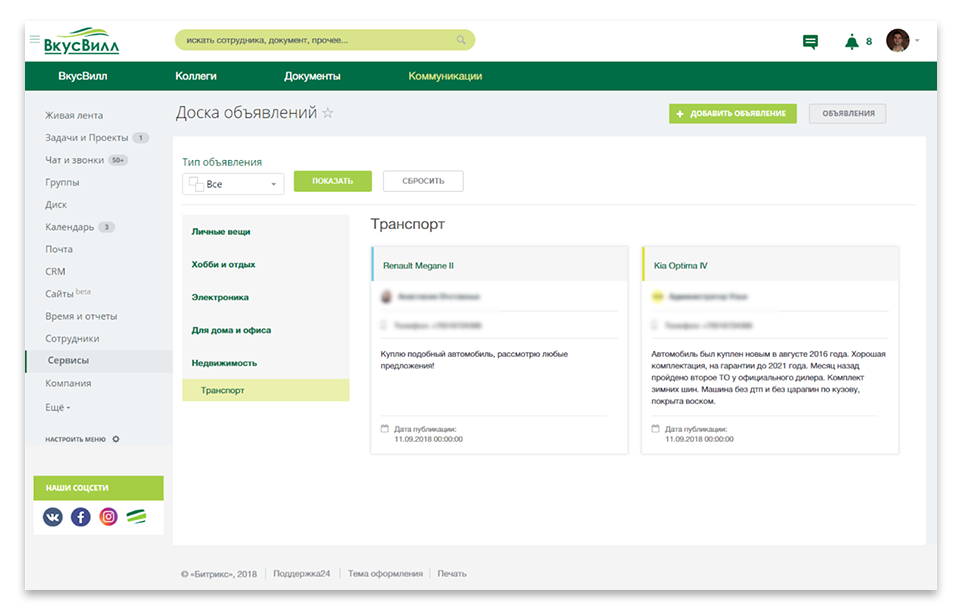Open the Коллеги top navigation tab

tap(196, 76)
